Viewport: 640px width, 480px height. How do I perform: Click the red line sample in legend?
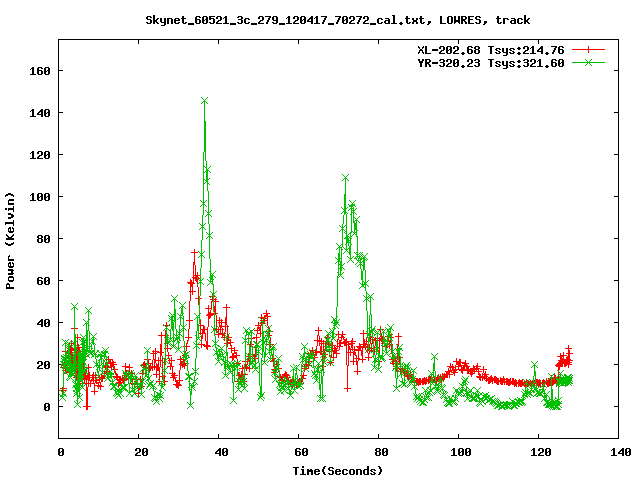pos(588,50)
